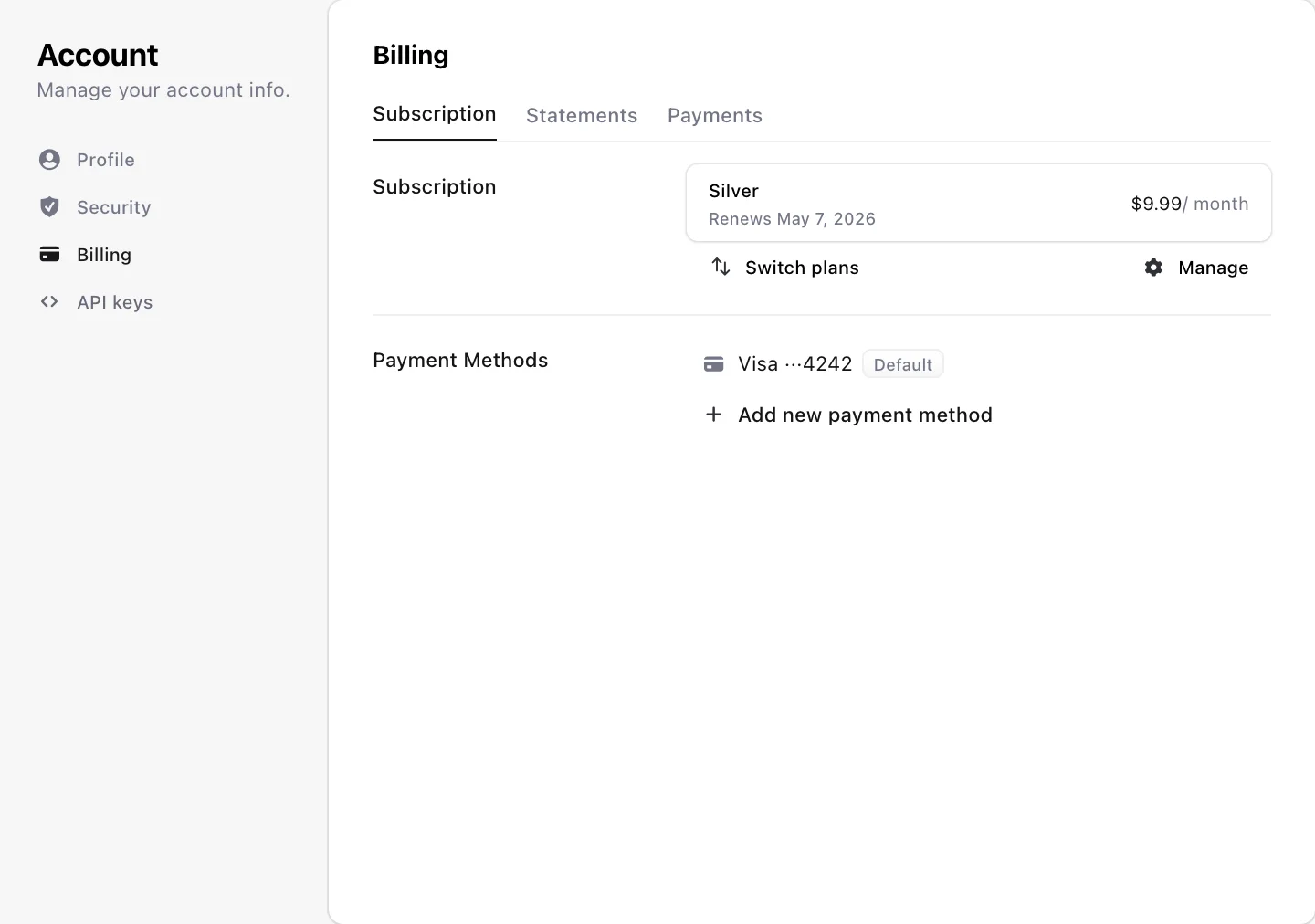Click the Subscription section label beside the plan card

[435, 187]
